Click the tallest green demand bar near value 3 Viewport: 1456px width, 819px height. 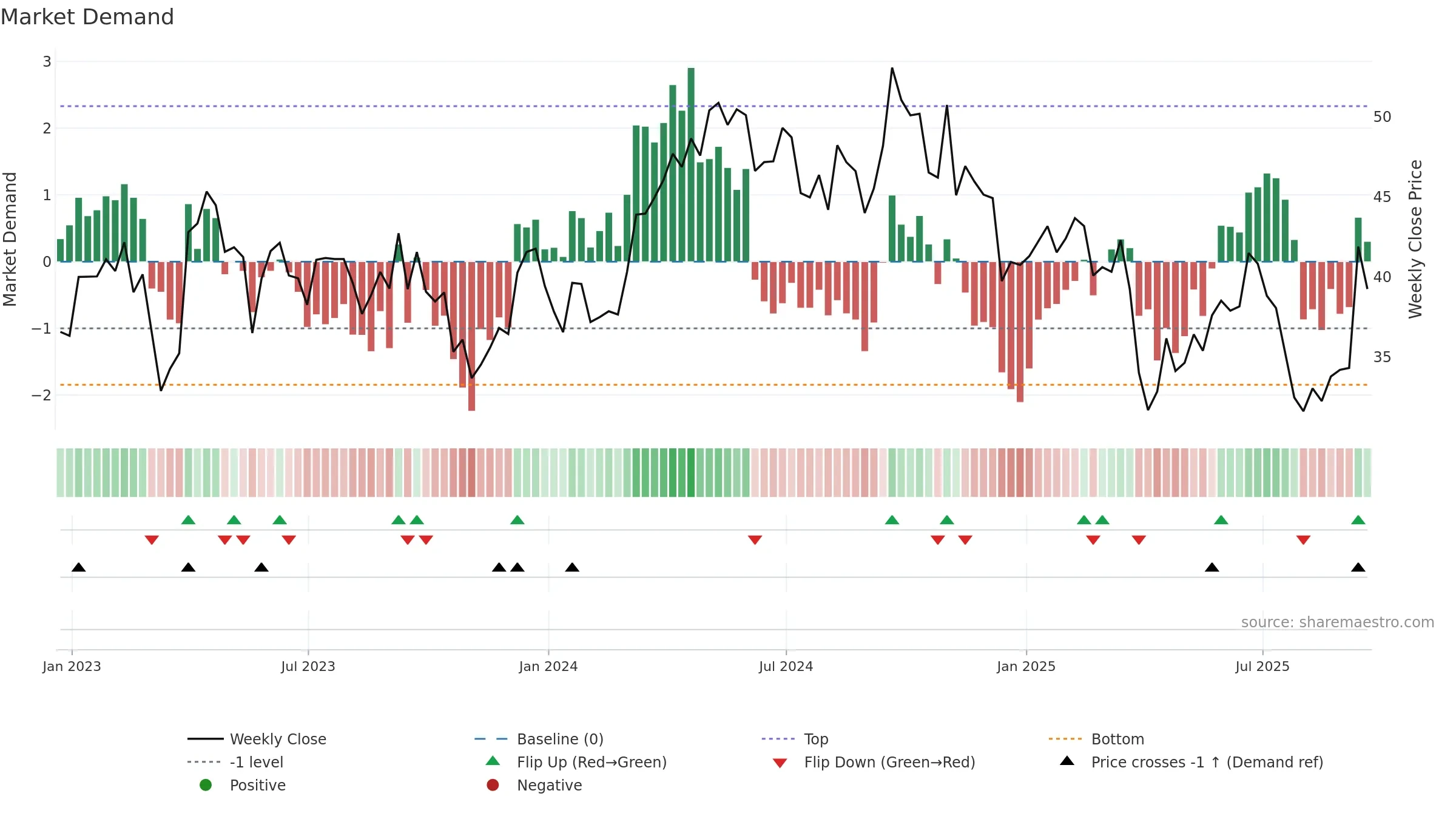(x=691, y=165)
